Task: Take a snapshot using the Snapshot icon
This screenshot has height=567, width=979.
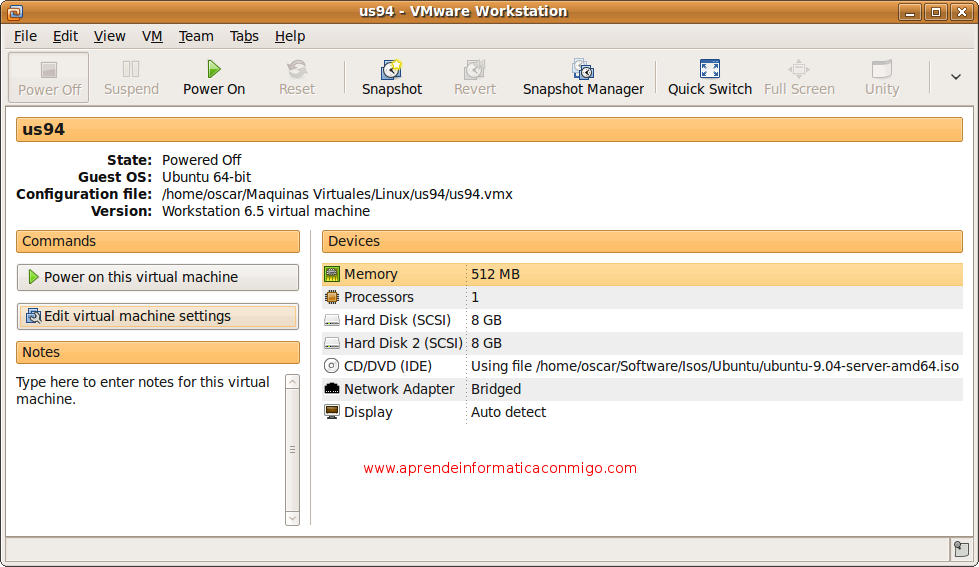Action: coord(391,69)
